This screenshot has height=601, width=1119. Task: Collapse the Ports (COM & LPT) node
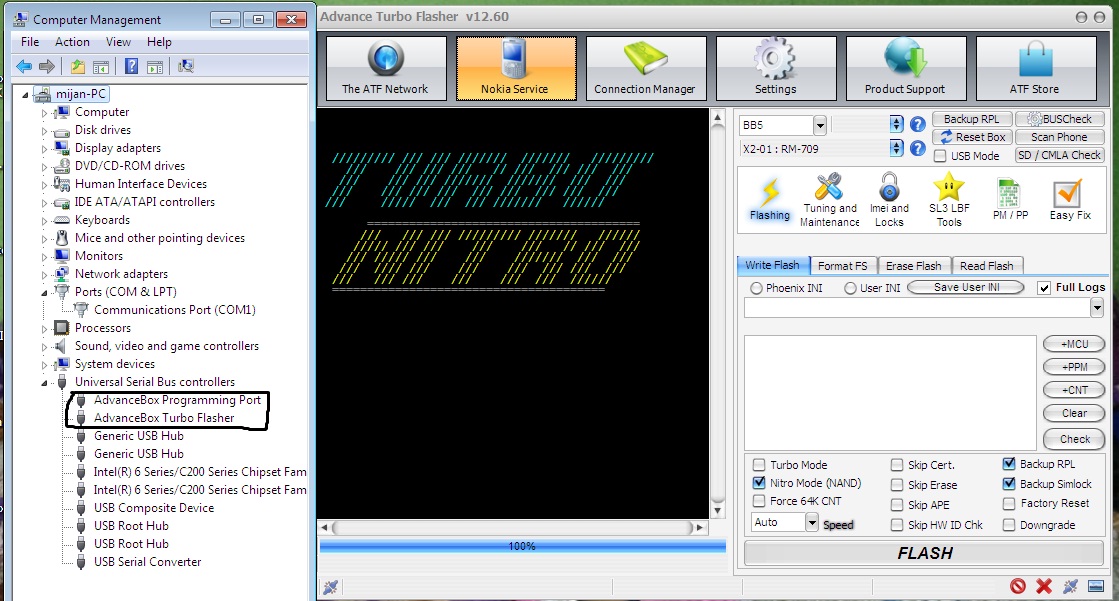44,293
